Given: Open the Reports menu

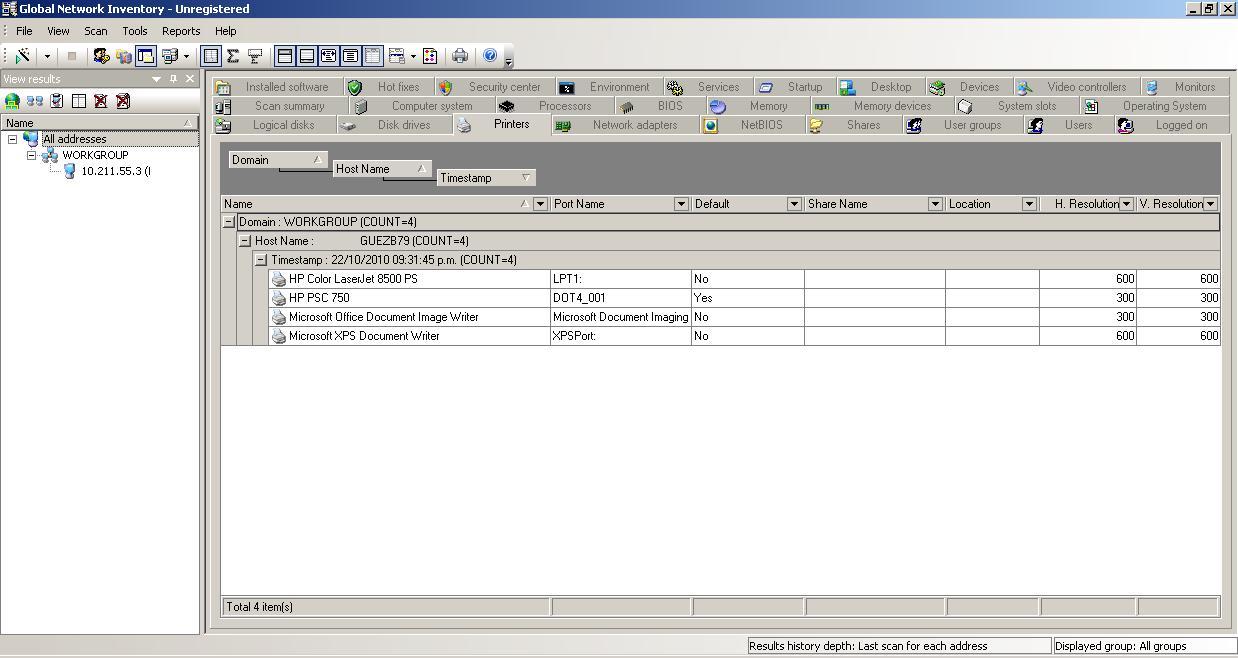Looking at the screenshot, I should click(x=180, y=31).
